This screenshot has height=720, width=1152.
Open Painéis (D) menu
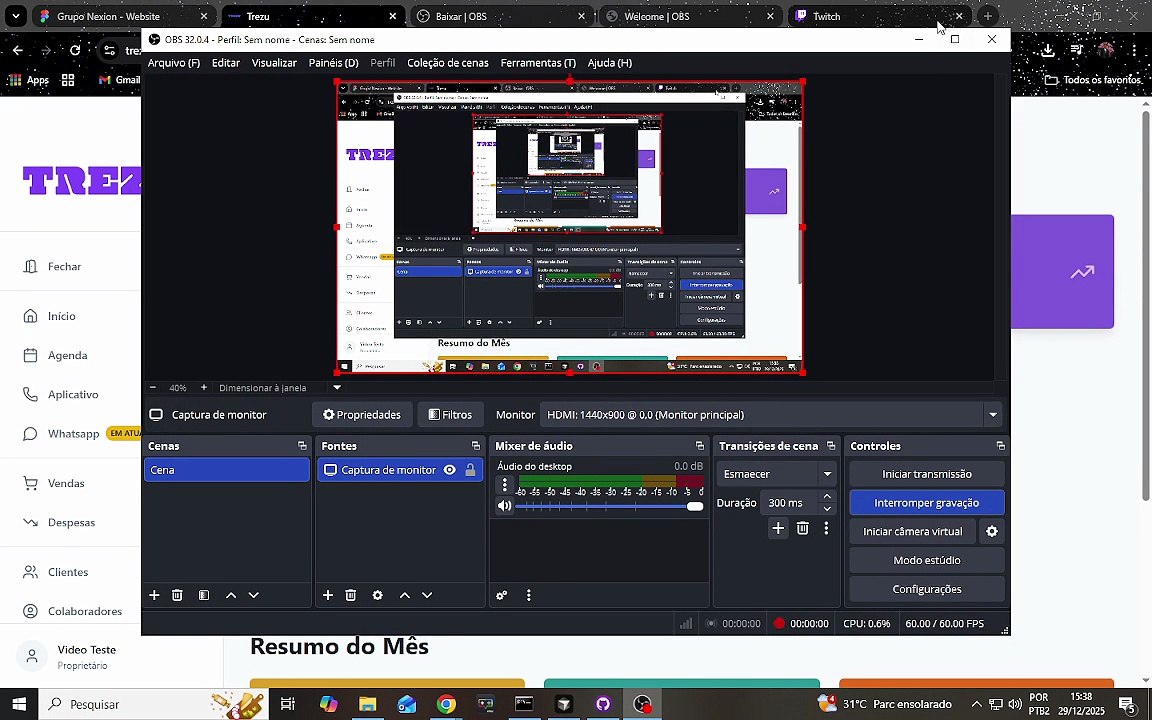coord(334,63)
